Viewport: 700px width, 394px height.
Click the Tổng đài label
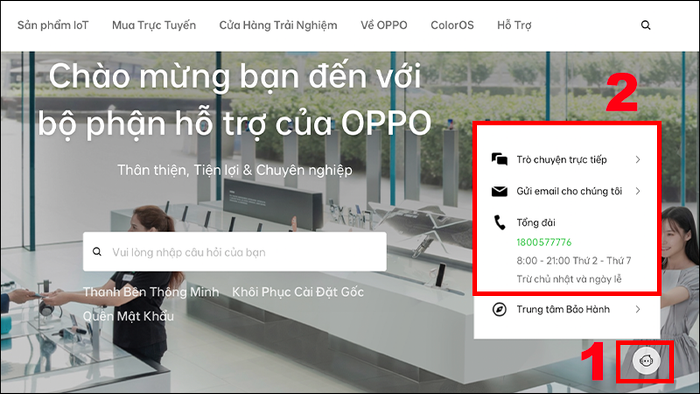(x=536, y=222)
